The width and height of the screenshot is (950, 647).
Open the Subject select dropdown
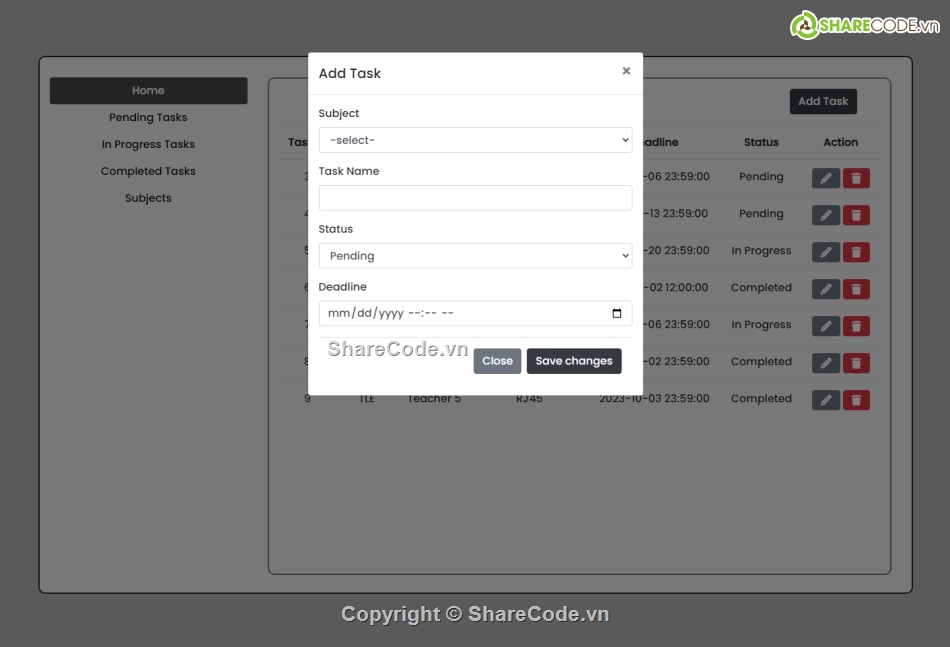[x=476, y=140]
